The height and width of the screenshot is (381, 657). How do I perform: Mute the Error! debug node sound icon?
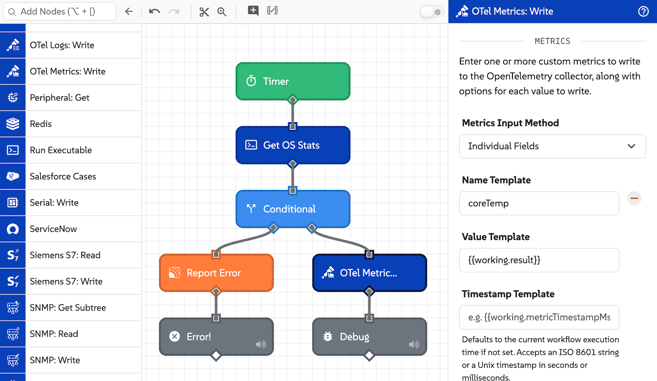pos(261,345)
